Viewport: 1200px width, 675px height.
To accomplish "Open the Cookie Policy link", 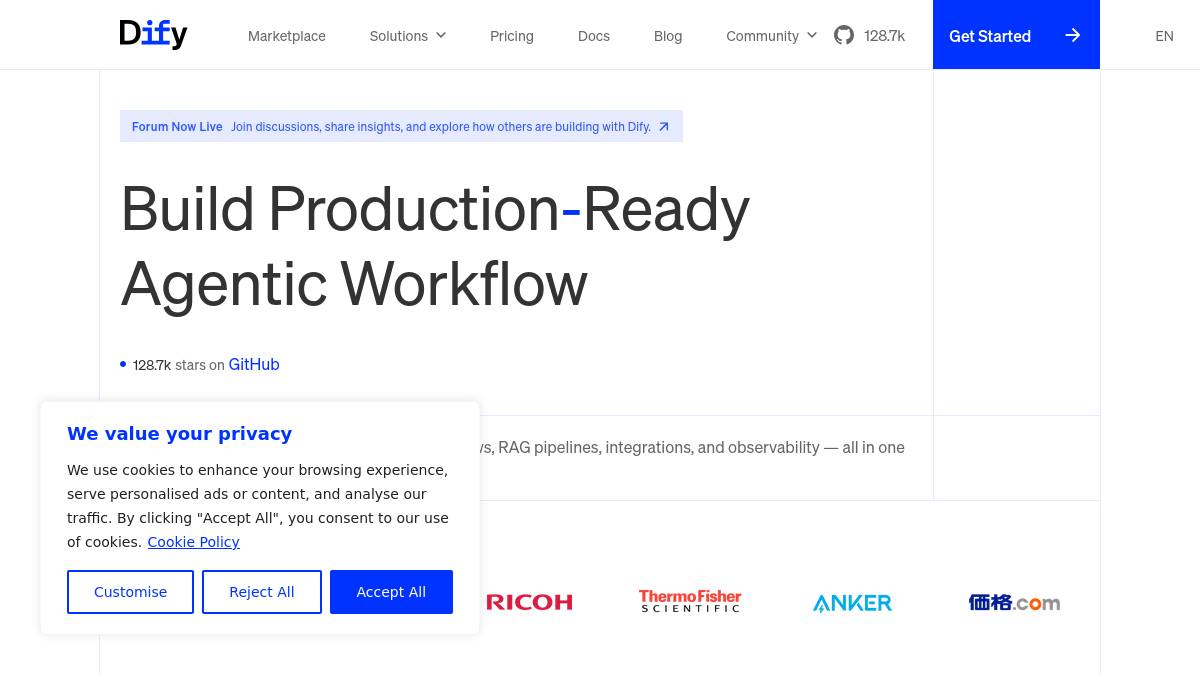I will [193, 542].
